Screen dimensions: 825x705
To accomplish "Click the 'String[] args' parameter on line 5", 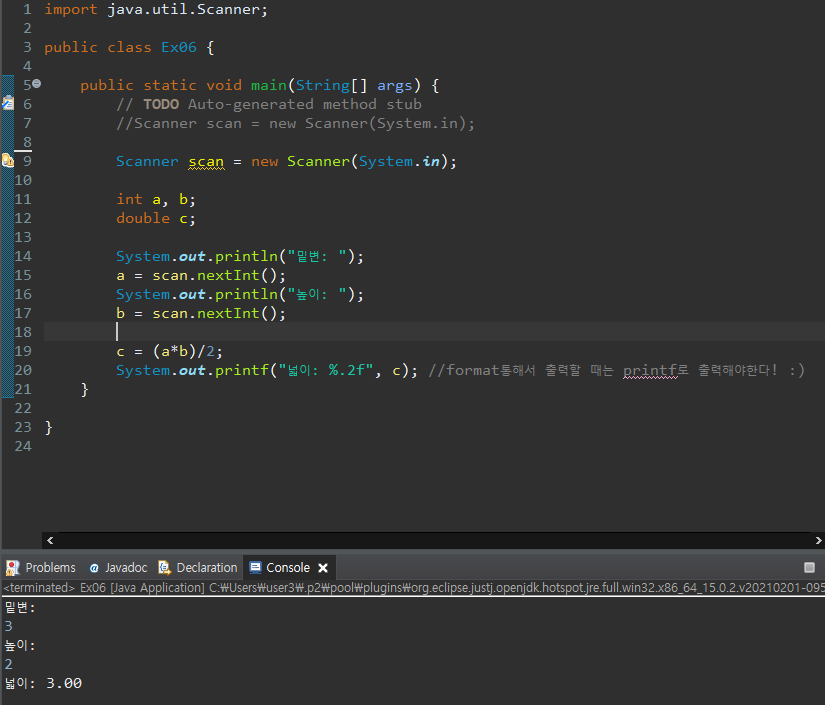I will (x=354, y=85).
